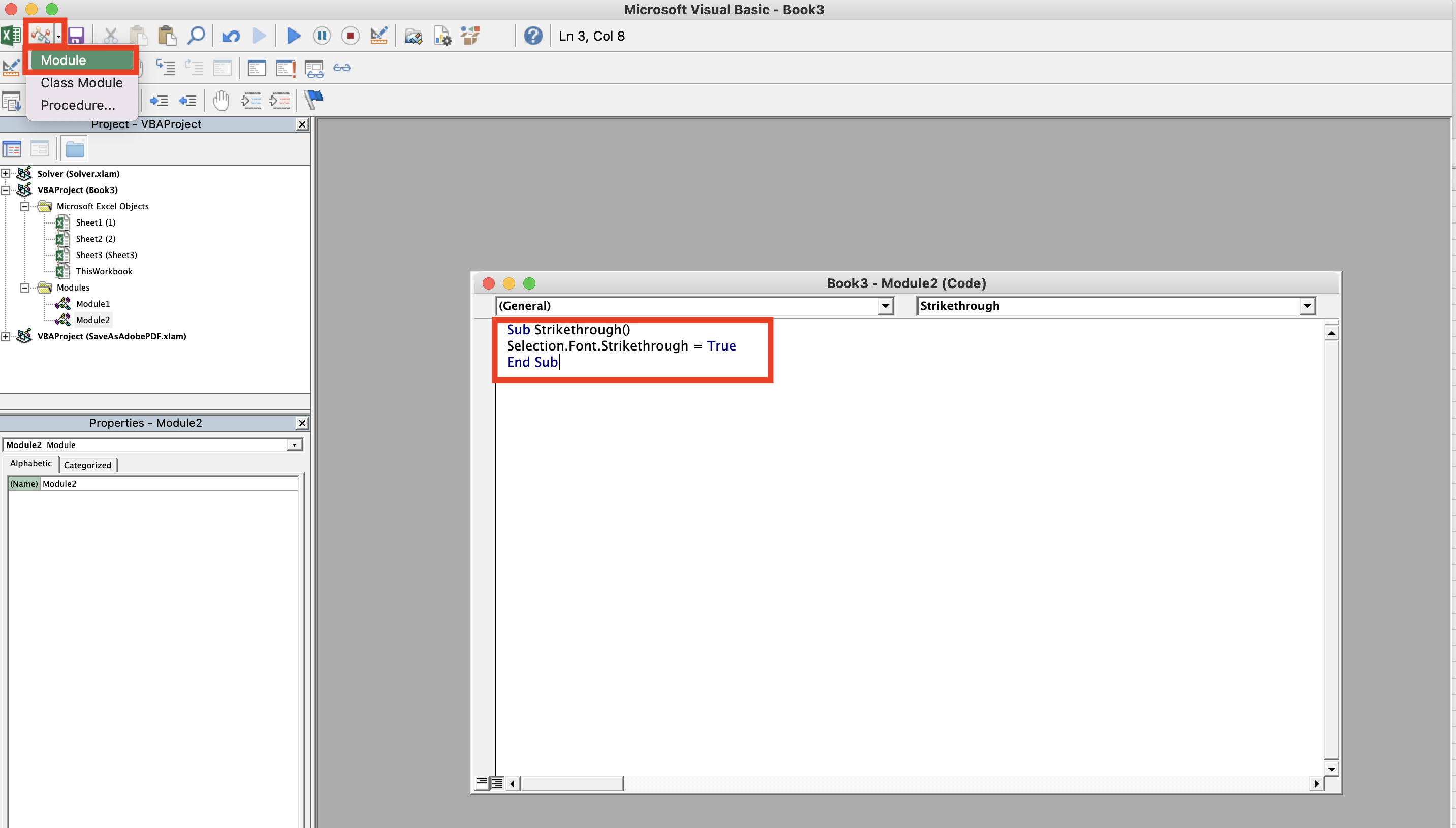Click the code window's scroll-right arrow
Screen dimensions: 1456x828
tap(1316, 784)
